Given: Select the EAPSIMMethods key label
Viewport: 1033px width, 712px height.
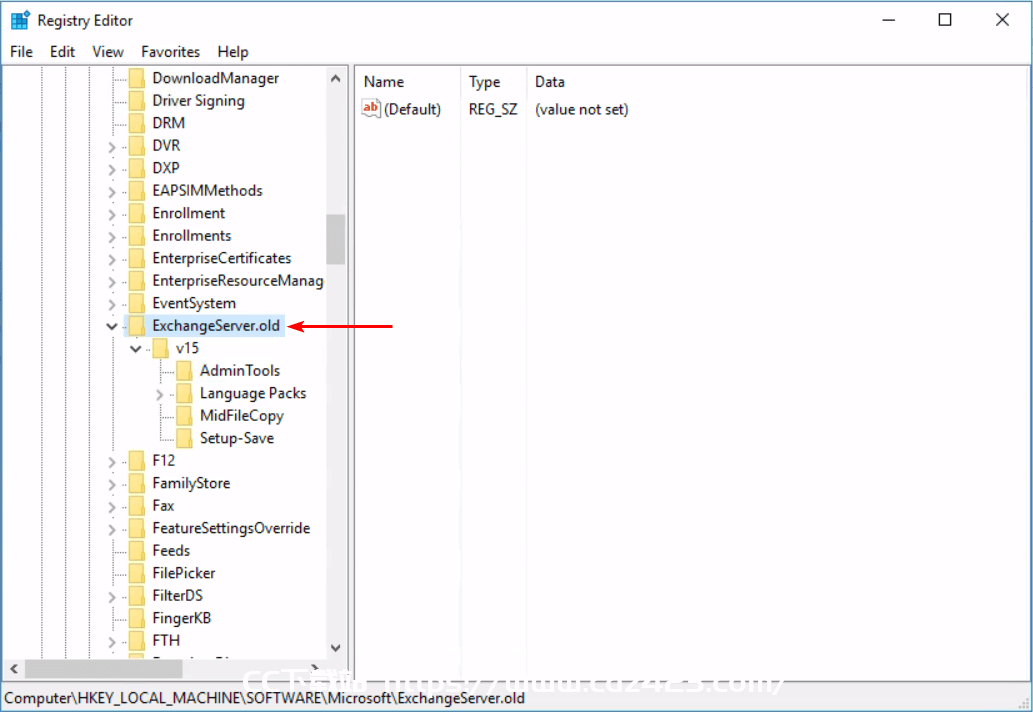Looking at the screenshot, I should (208, 190).
